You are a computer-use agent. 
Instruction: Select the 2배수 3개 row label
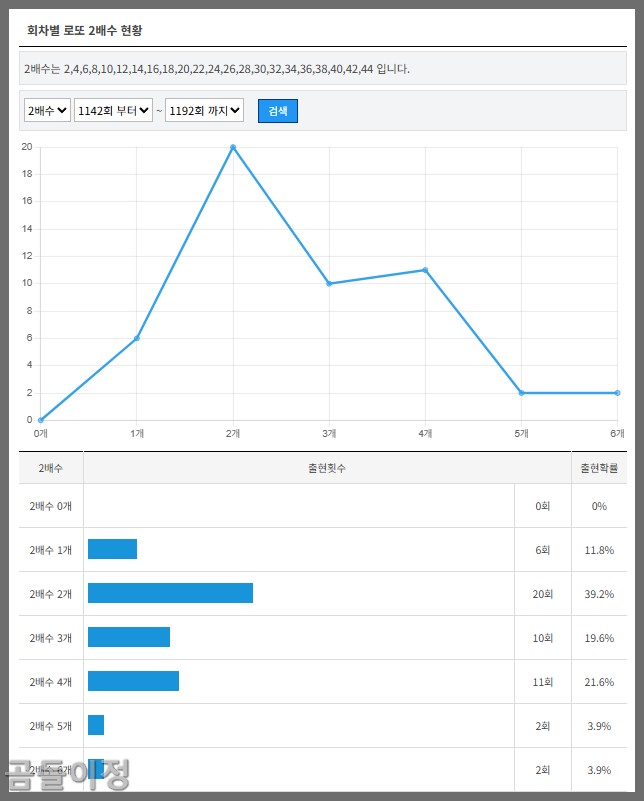51,638
